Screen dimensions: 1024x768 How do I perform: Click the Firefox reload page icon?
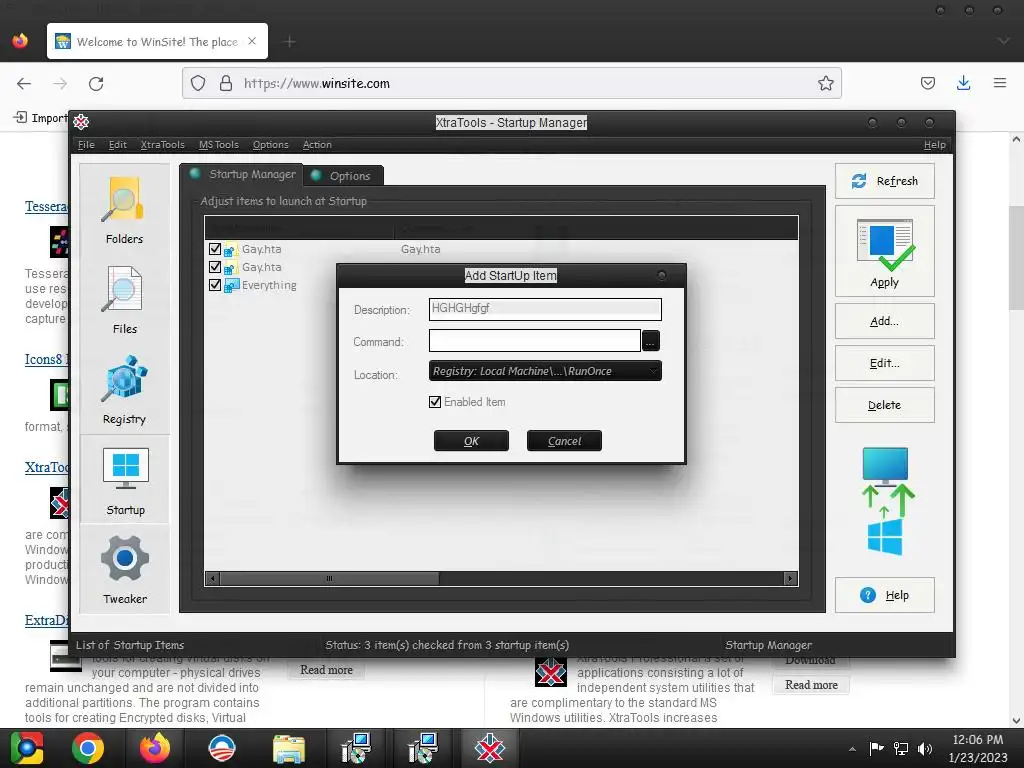(96, 84)
